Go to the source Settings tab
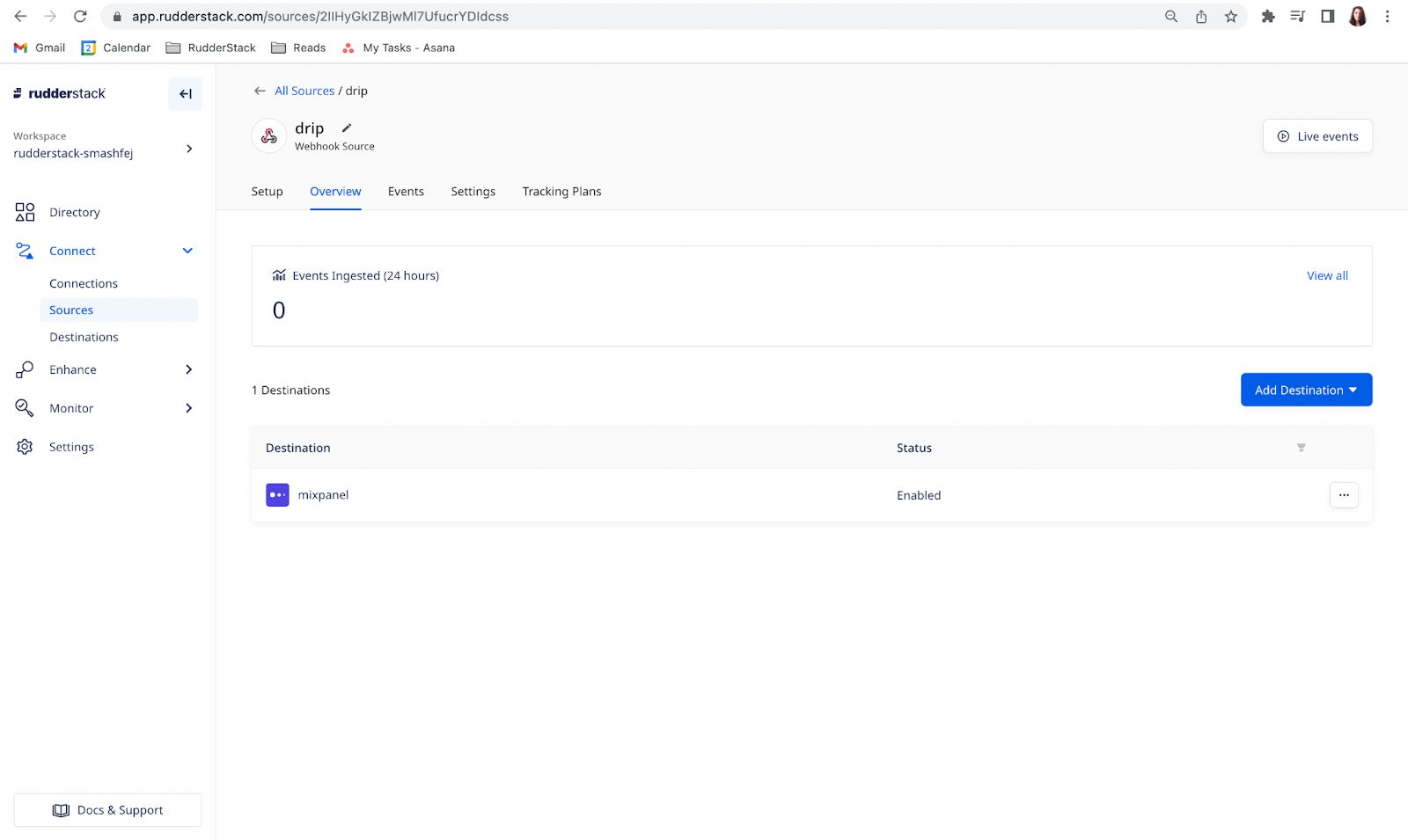This screenshot has height=840, width=1408. click(x=473, y=192)
